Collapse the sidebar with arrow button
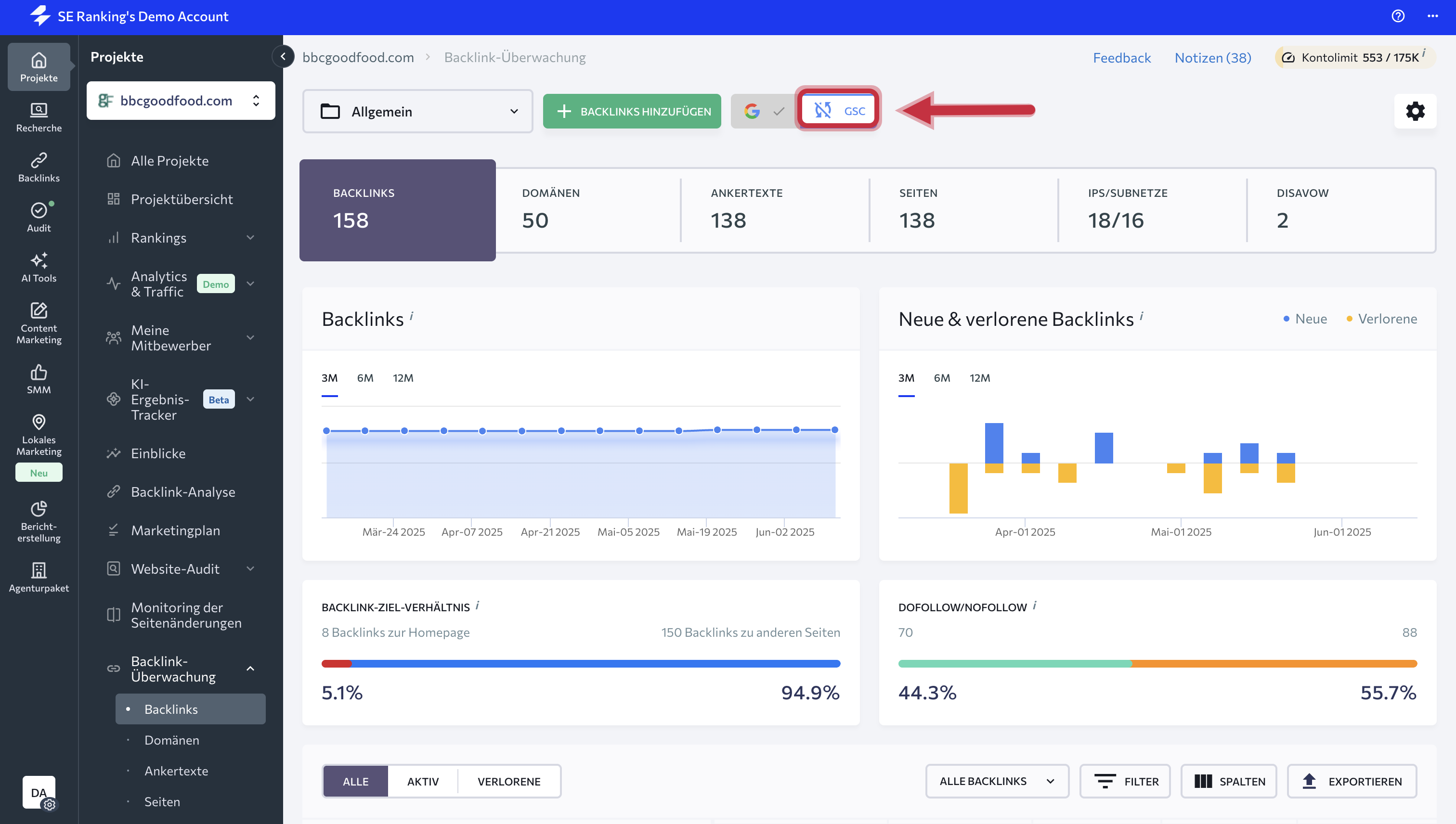This screenshot has width=1456, height=824. 283,56
